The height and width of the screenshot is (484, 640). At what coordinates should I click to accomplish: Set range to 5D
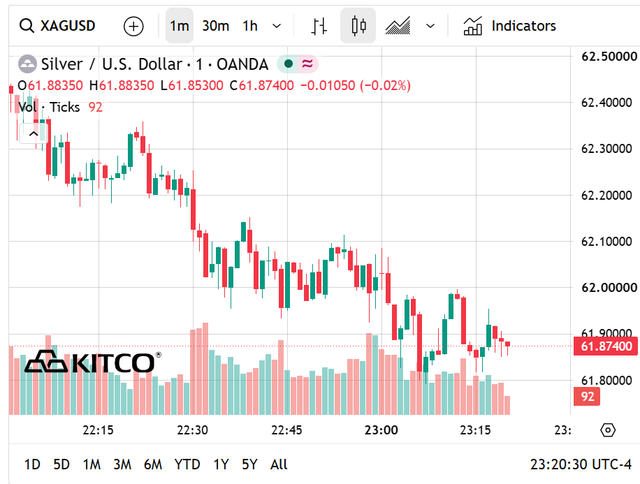[61, 464]
